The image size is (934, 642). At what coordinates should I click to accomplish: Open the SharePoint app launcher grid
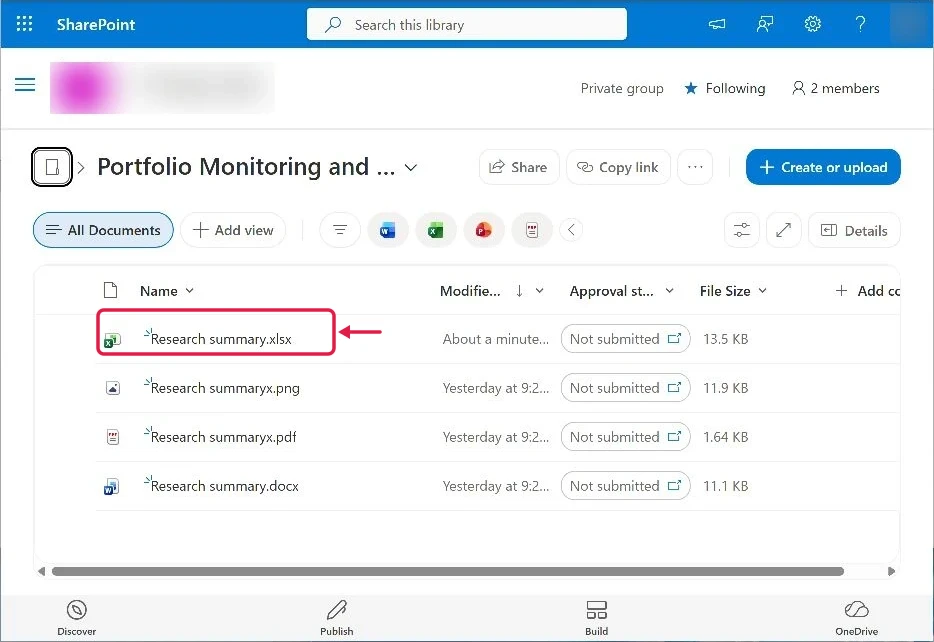[x=24, y=24]
